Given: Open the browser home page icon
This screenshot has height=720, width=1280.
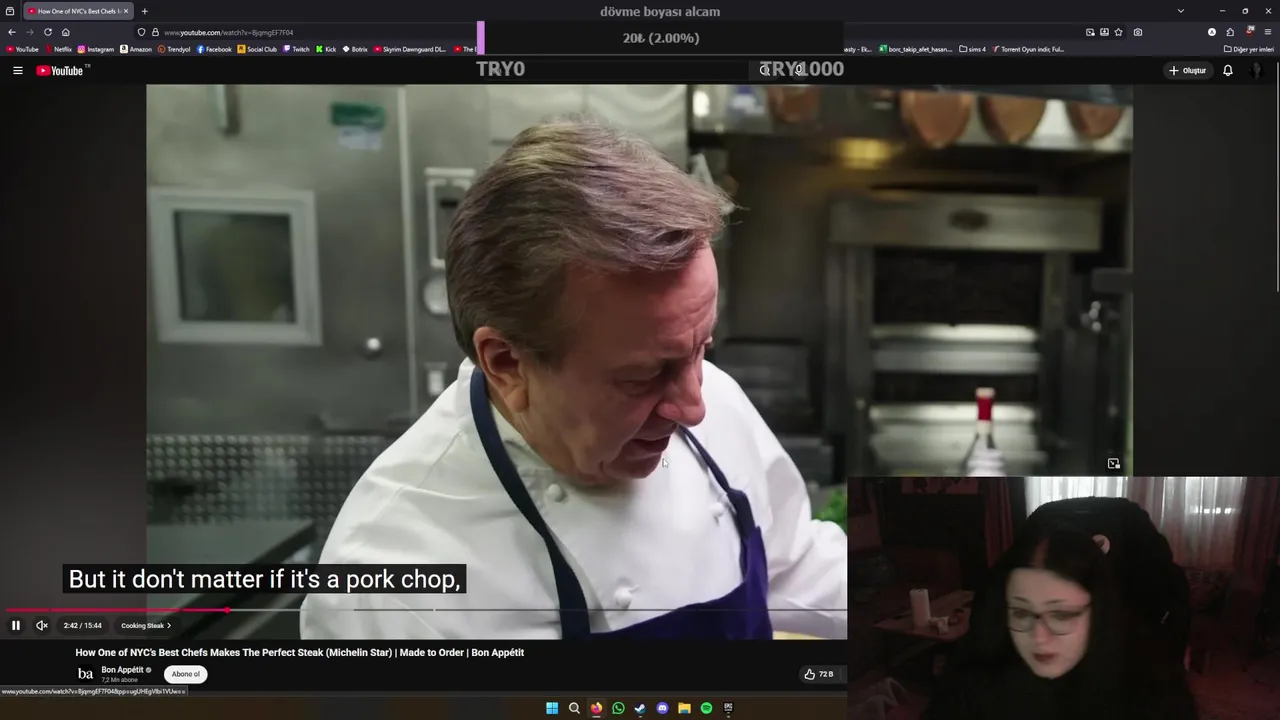Looking at the screenshot, I should pyautogui.click(x=66, y=32).
